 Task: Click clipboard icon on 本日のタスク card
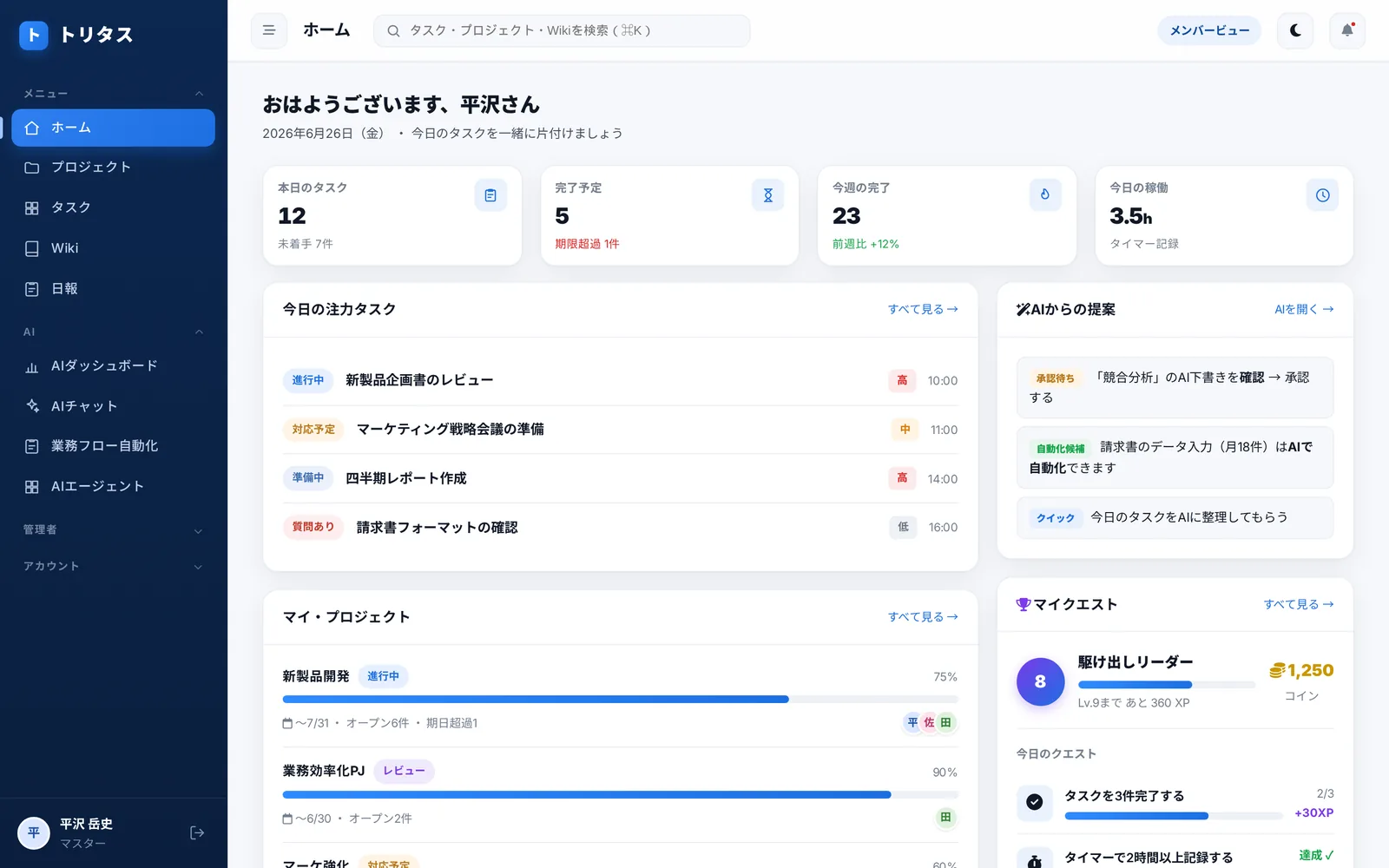coord(490,195)
